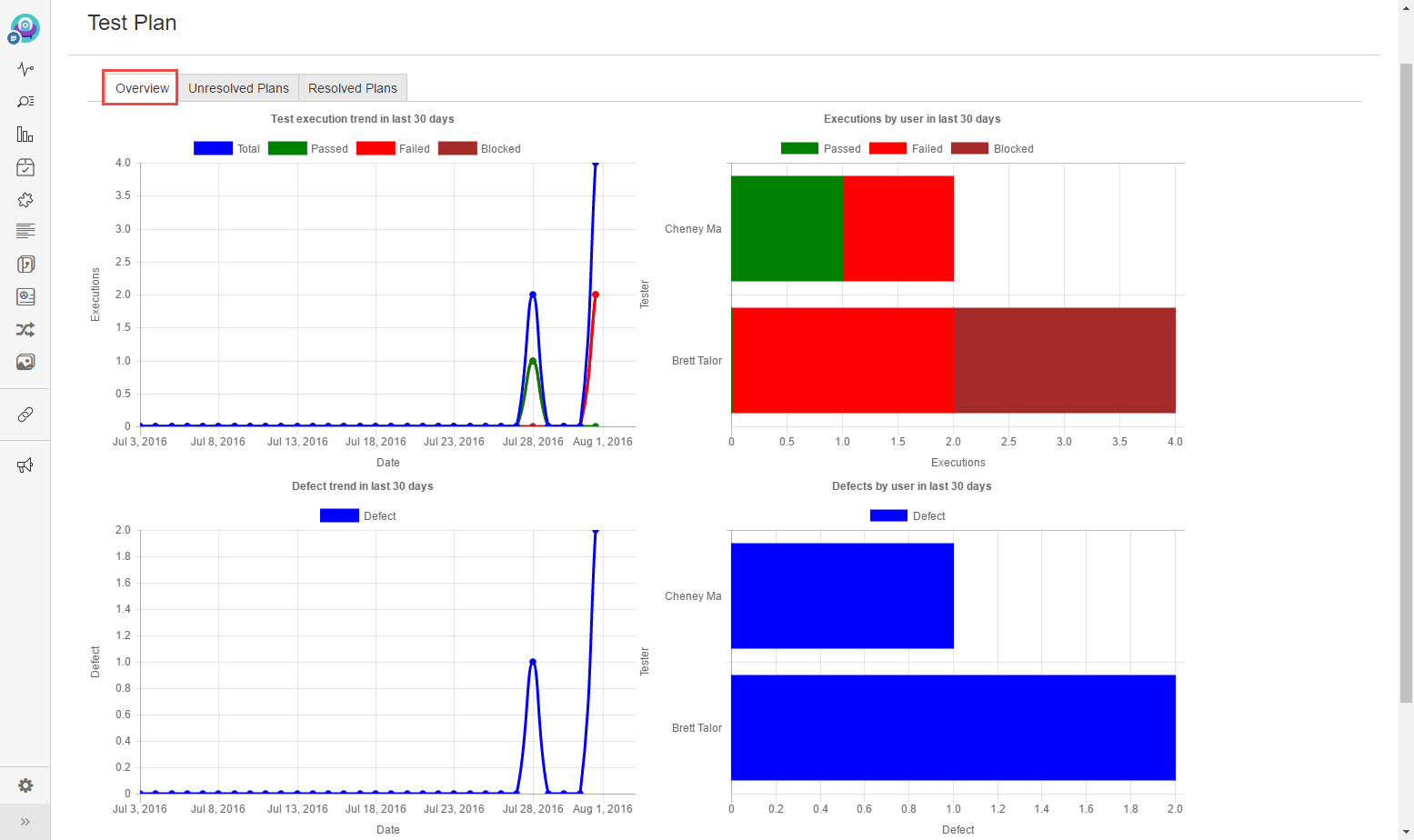The height and width of the screenshot is (840, 1414).
Task: Expand the sidebar with double chevron
Action: click(25, 822)
